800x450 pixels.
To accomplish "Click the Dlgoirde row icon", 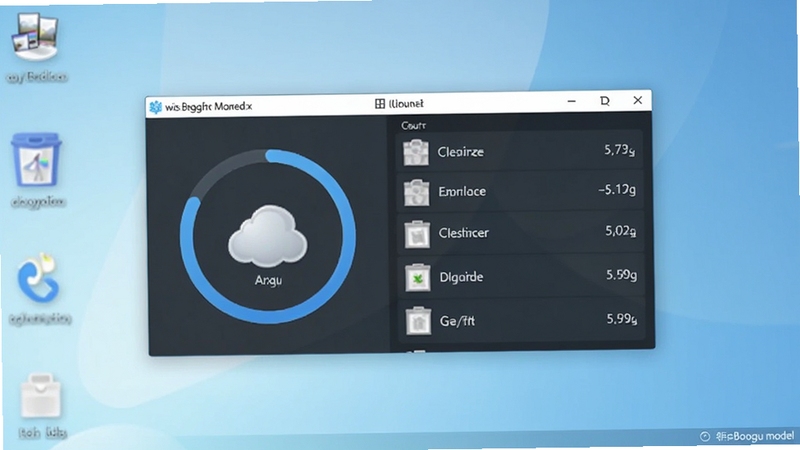I will (x=418, y=278).
